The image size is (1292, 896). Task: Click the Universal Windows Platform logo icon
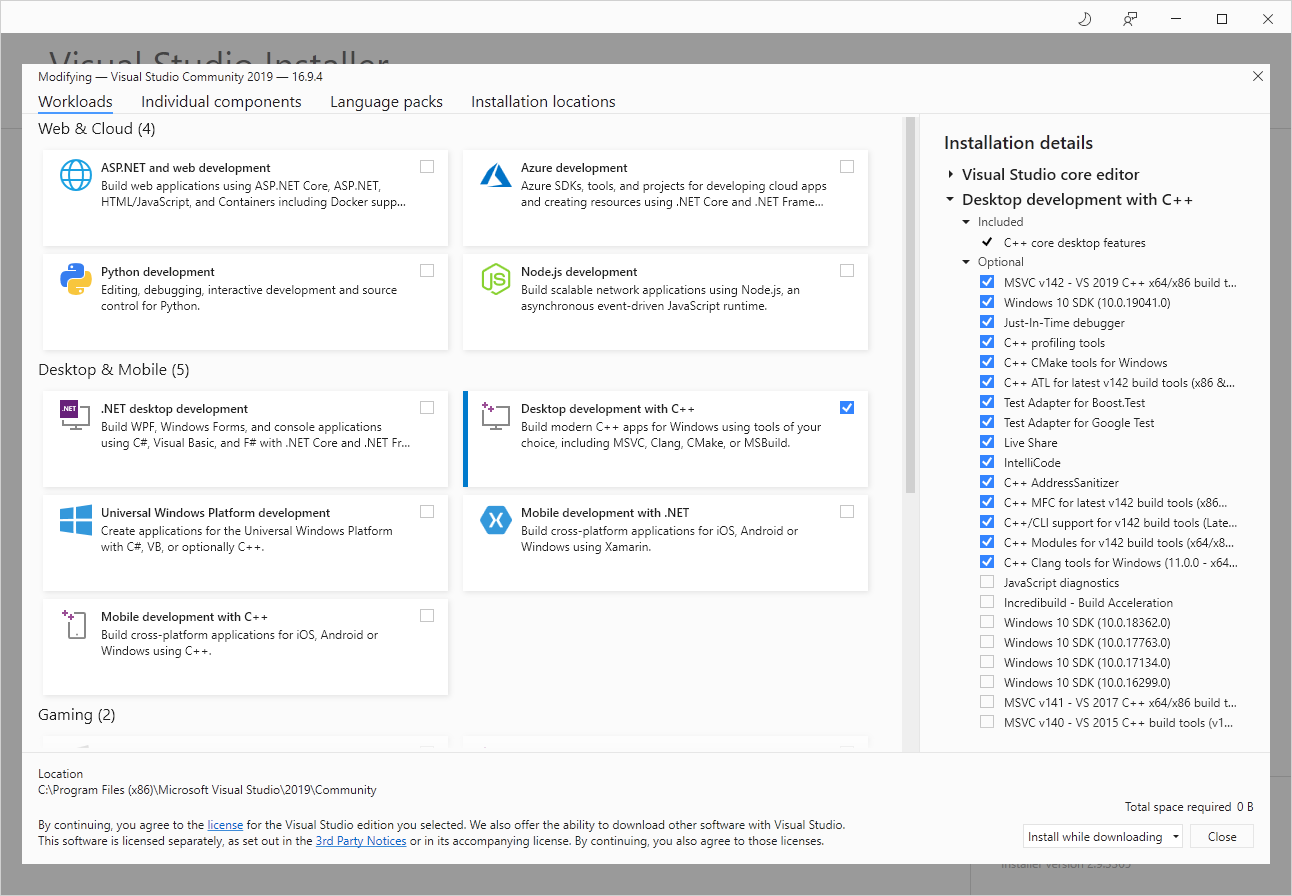[x=76, y=520]
